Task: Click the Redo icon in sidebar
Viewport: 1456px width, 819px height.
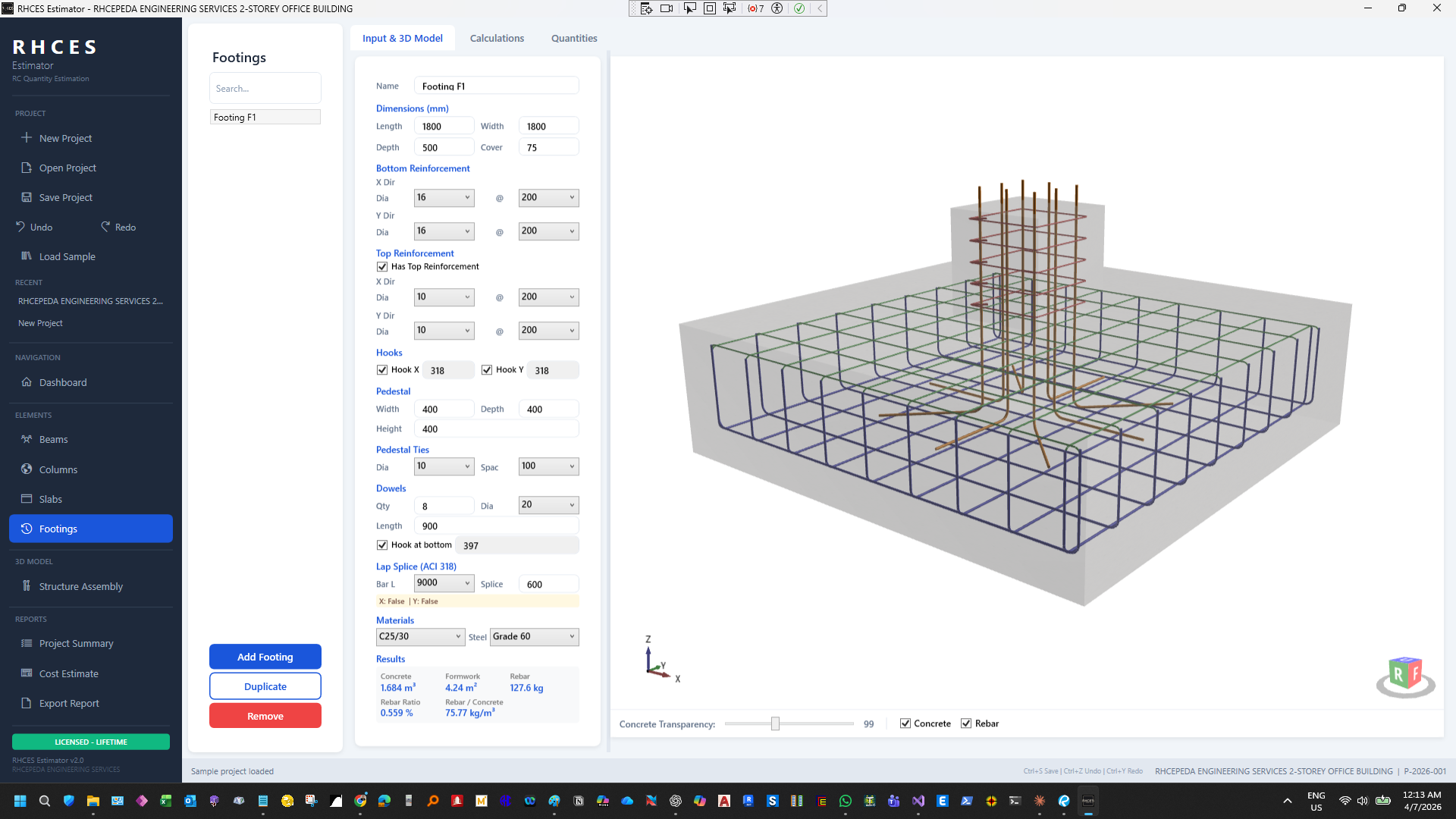Action: point(105,227)
